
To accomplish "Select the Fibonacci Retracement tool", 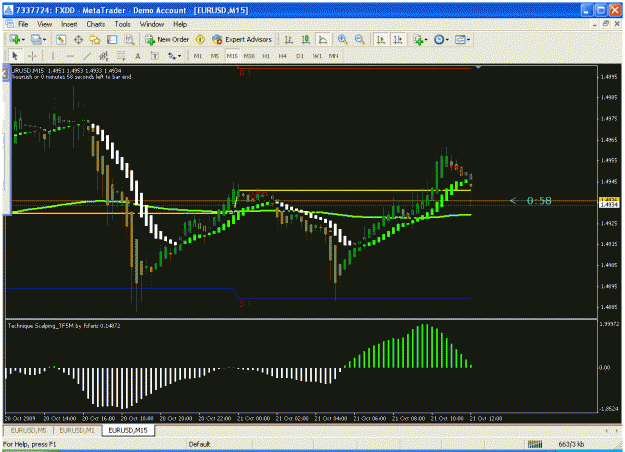I will click(x=121, y=56).
